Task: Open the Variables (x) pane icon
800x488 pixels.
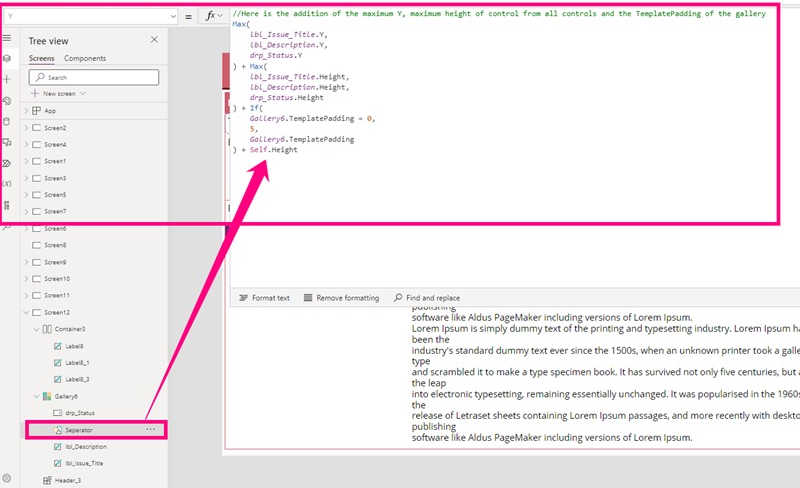Action: pos(7,183)
